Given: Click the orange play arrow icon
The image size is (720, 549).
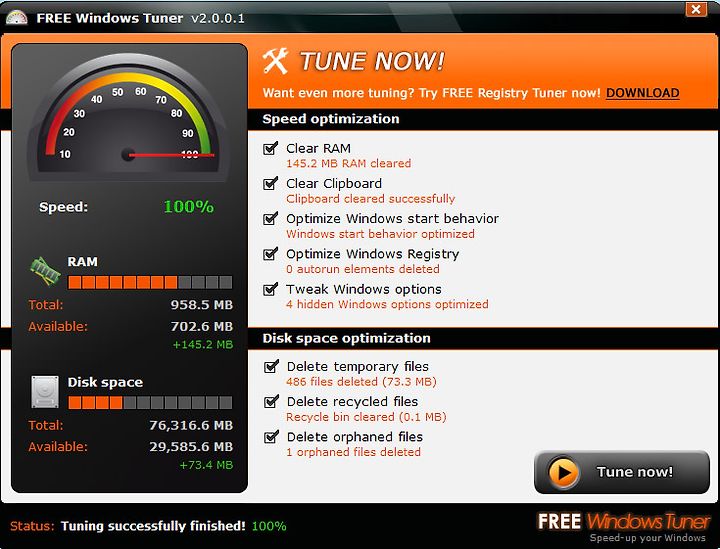Looking at the screenshot, I should [563, 472].
